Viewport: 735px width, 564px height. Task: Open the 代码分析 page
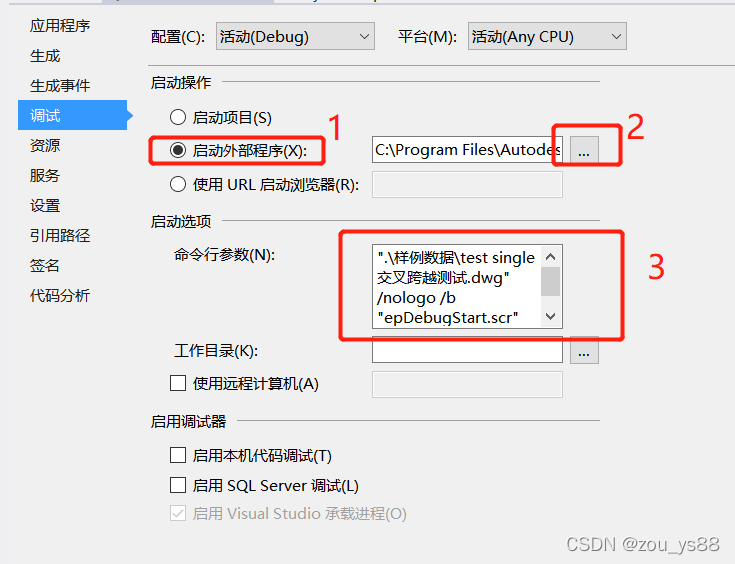pos(60,295)
